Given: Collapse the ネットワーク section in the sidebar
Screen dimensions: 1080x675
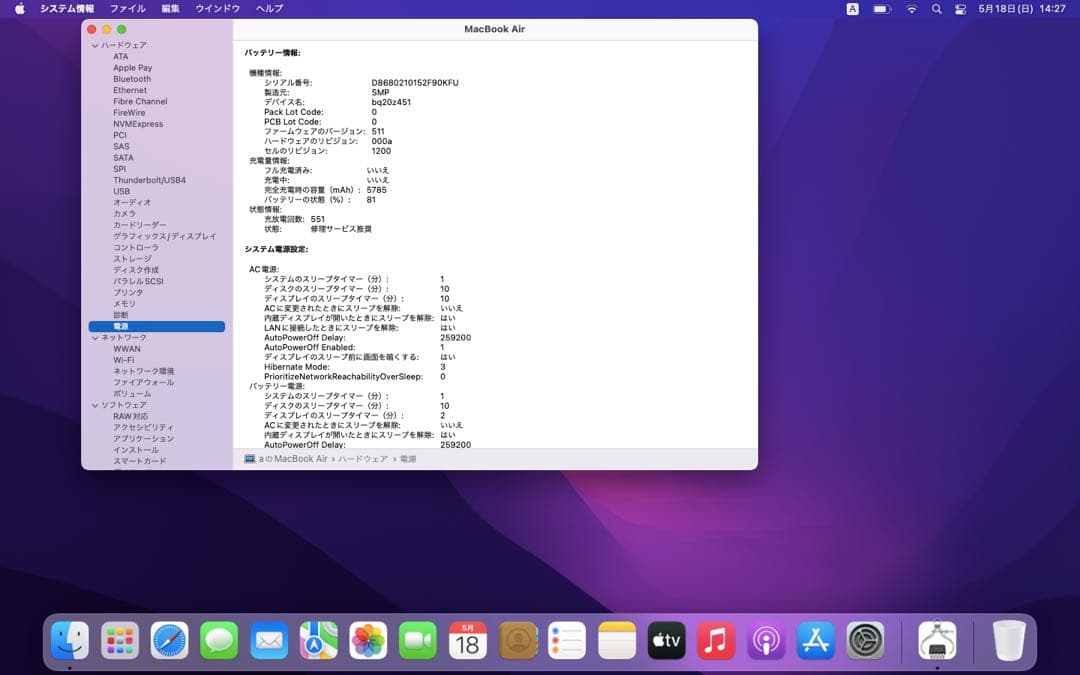Looking at the screenshot, I should 94,337.
